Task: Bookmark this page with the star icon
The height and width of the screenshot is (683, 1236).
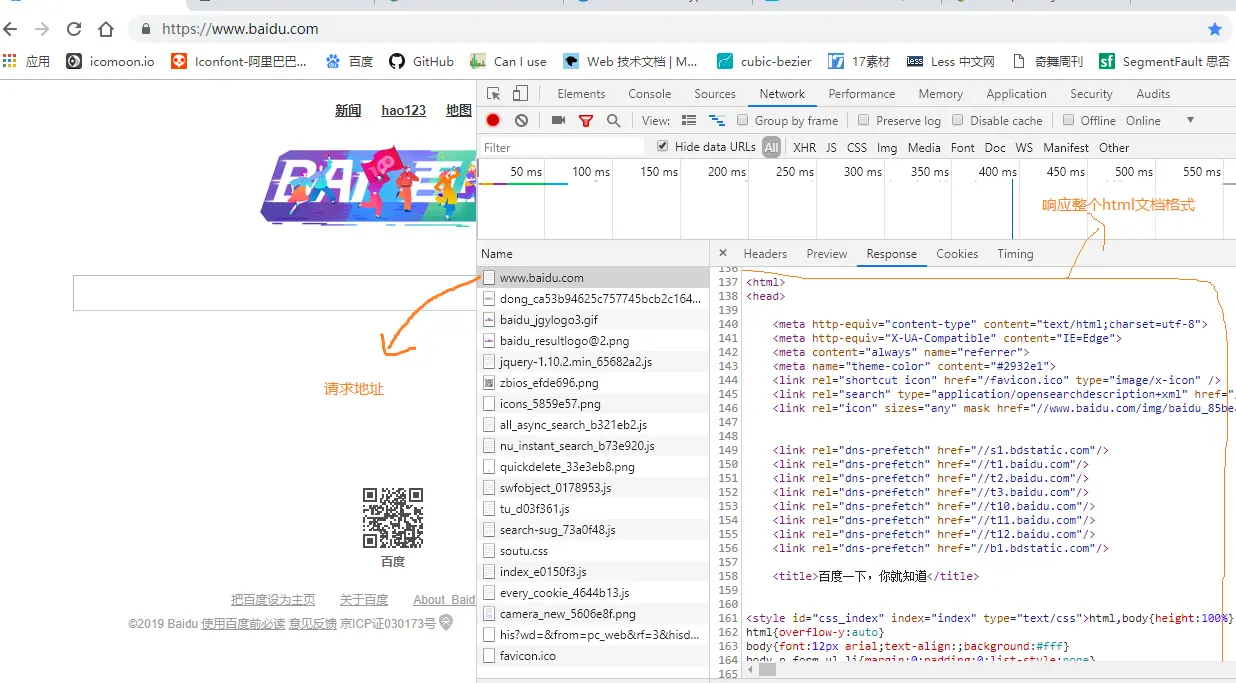Action: tap(1215, 29)
